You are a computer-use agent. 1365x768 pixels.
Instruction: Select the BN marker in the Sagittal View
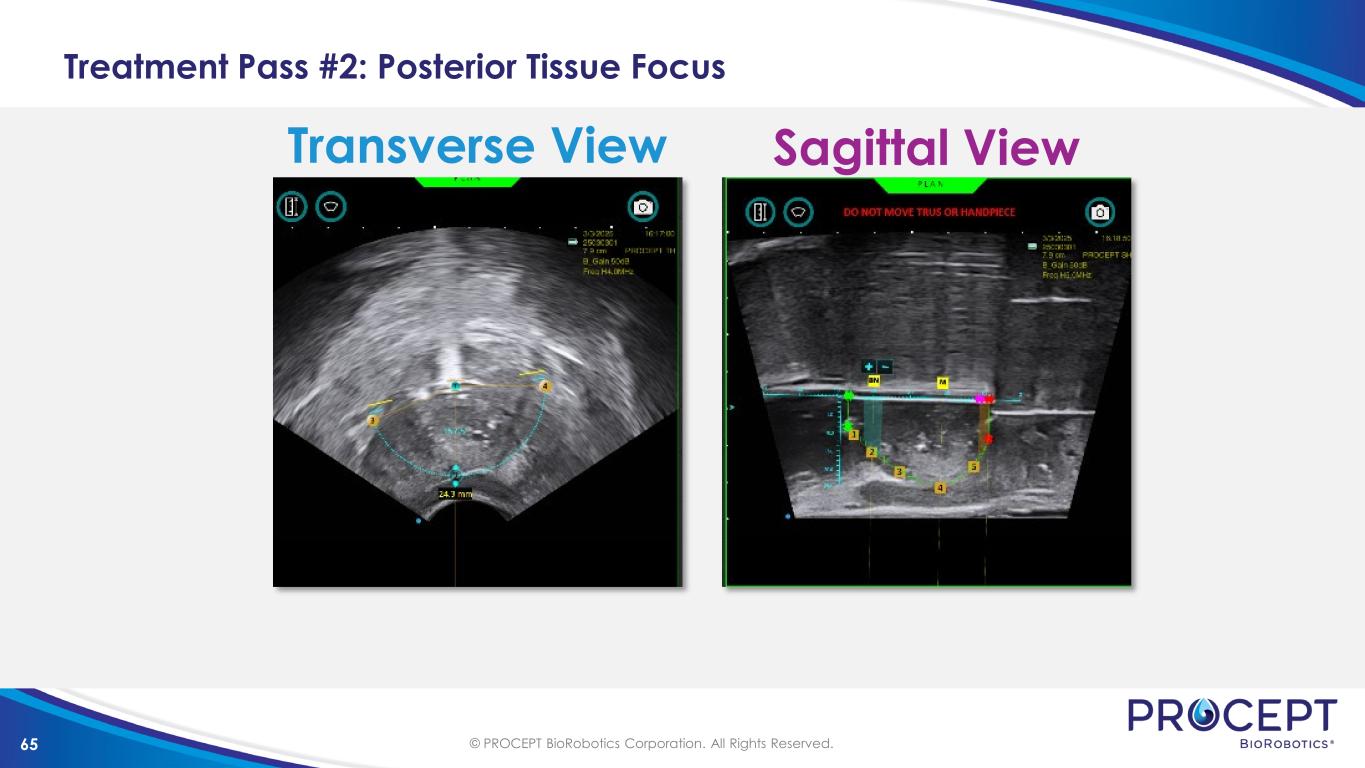(874, 382)
